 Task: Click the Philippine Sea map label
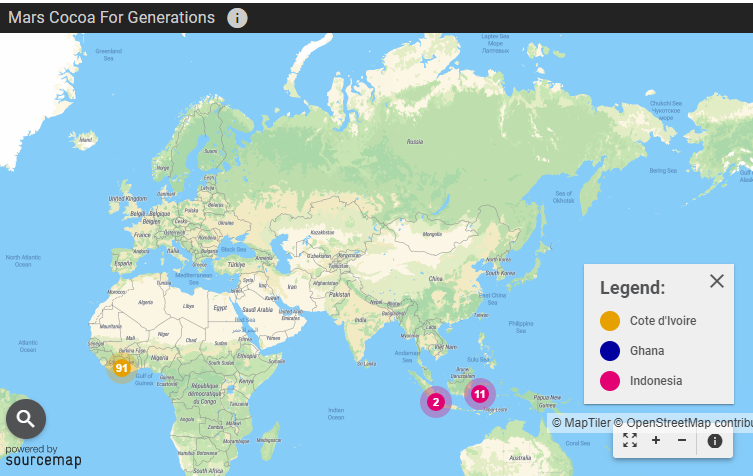pos(521,327)
